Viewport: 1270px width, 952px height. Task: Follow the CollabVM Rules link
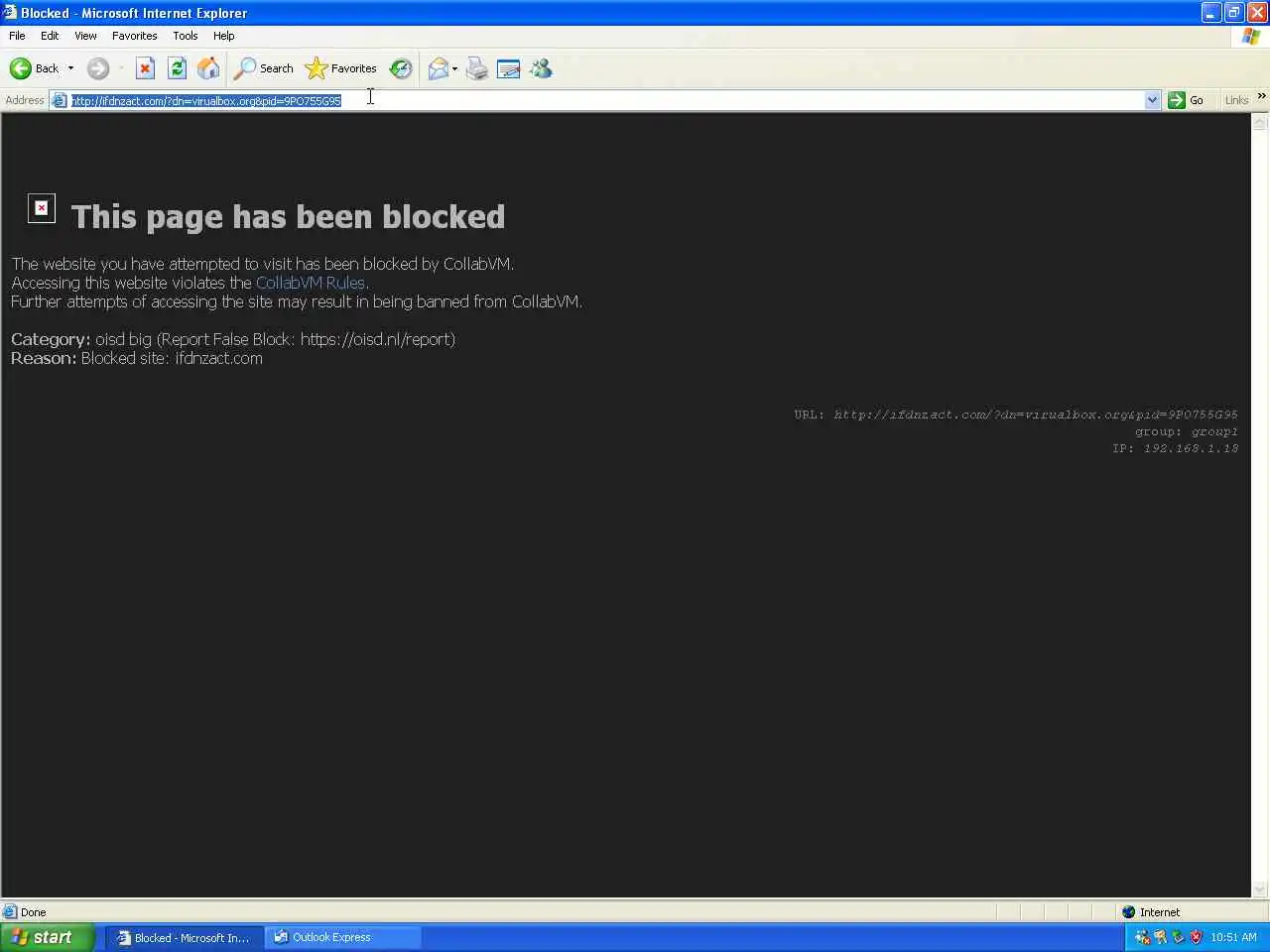[x=311, y=283]
